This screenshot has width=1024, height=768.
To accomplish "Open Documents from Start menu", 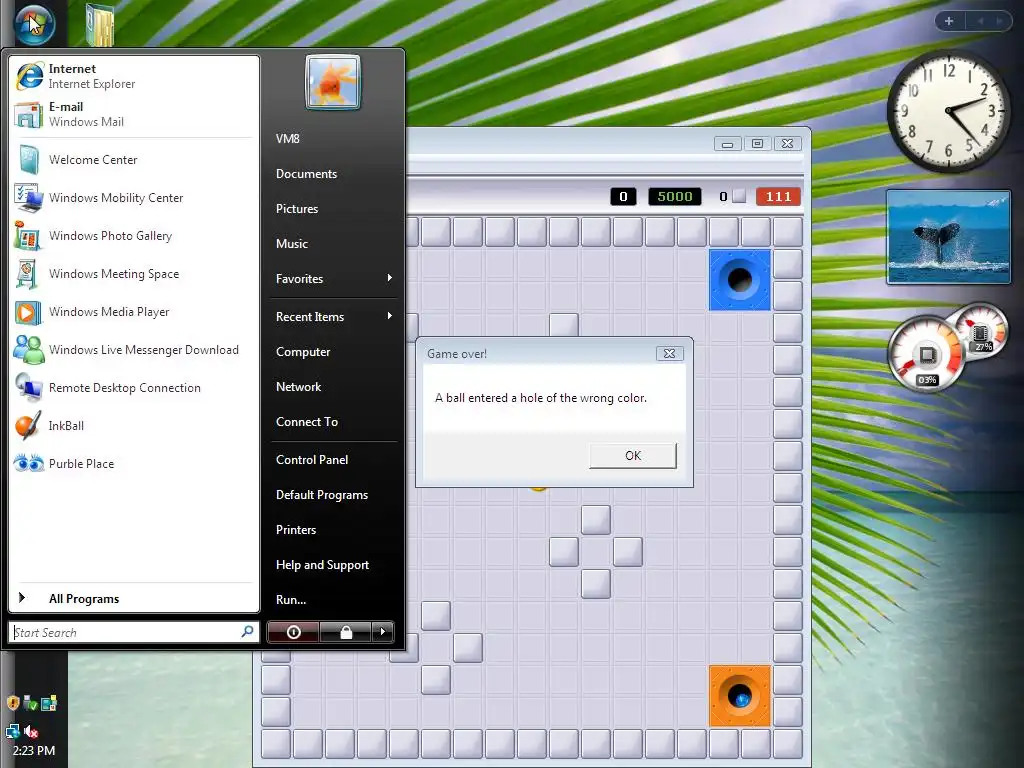I will click(x=306, y=174).
